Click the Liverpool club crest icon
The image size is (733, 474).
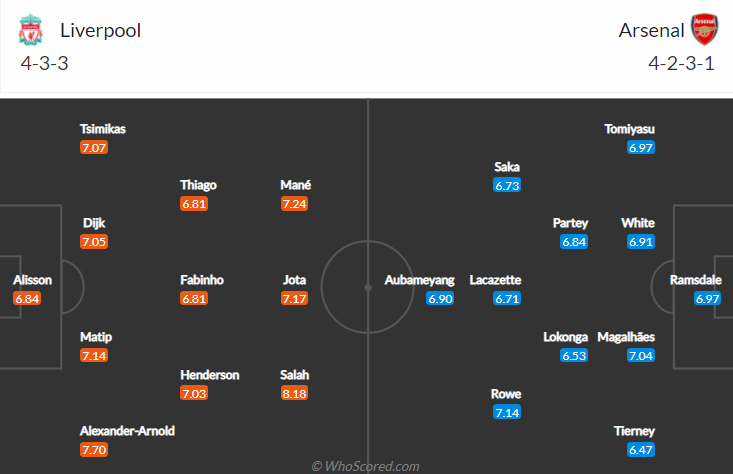click(x=31, y=31)
